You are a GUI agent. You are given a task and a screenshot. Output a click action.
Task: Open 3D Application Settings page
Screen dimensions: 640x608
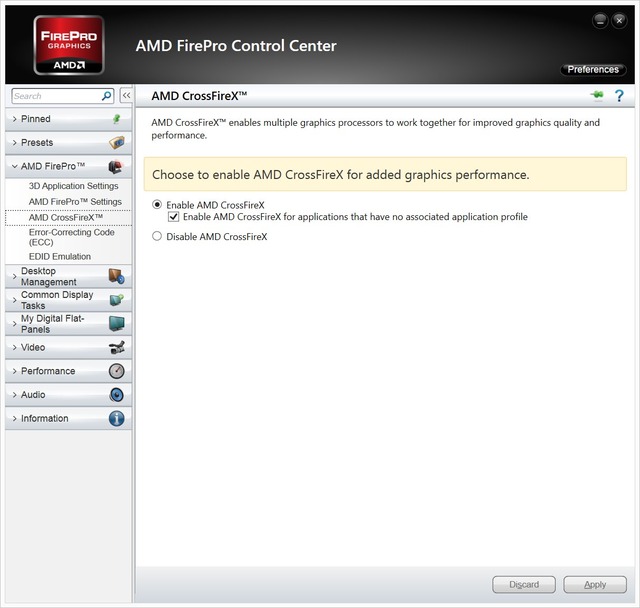tap(73, 186)
